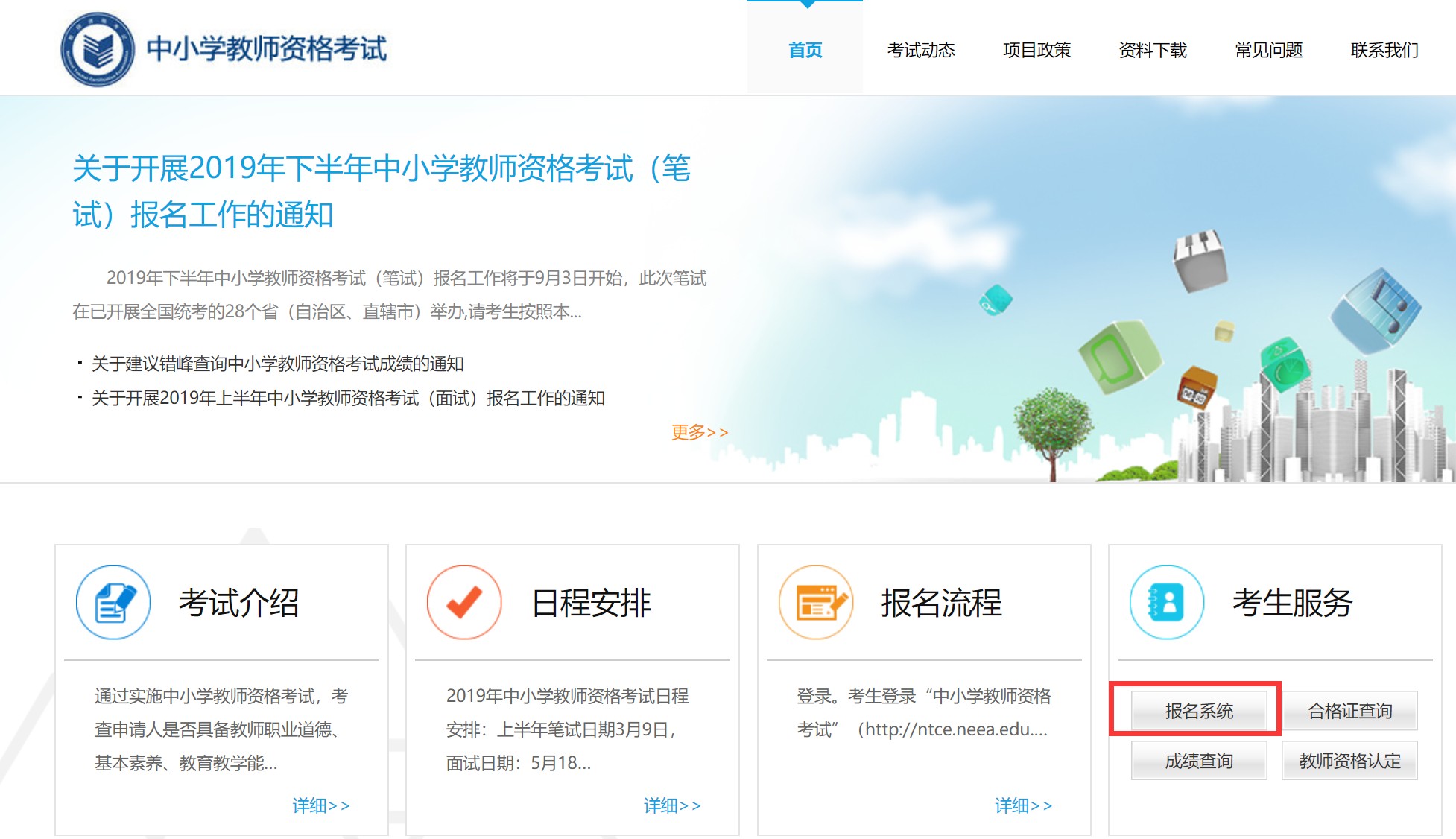1456x839 pixels.
Task: Open 详细>> under 考试介绍 card
Action: (x=320, y=805)
